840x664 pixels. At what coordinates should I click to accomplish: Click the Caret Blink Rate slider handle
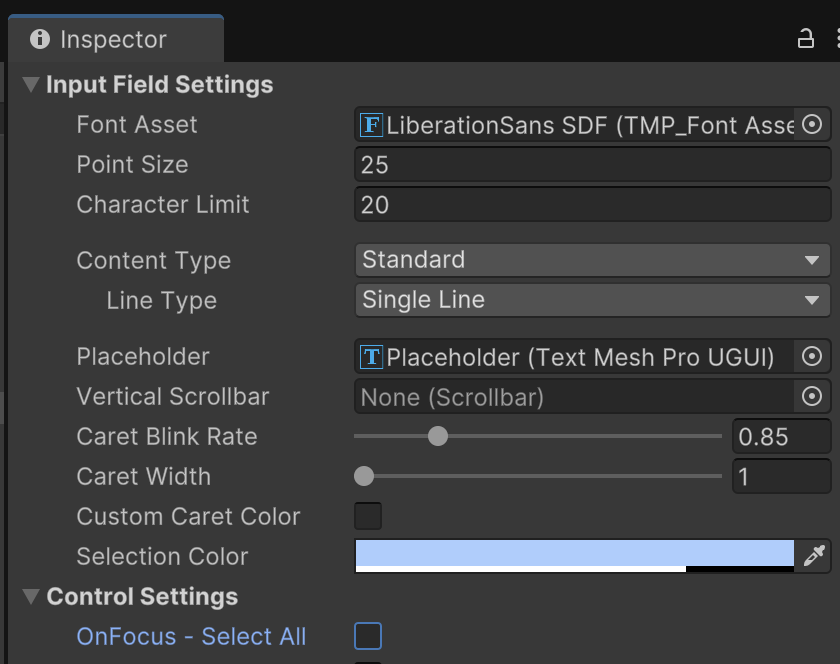point(437,436)
